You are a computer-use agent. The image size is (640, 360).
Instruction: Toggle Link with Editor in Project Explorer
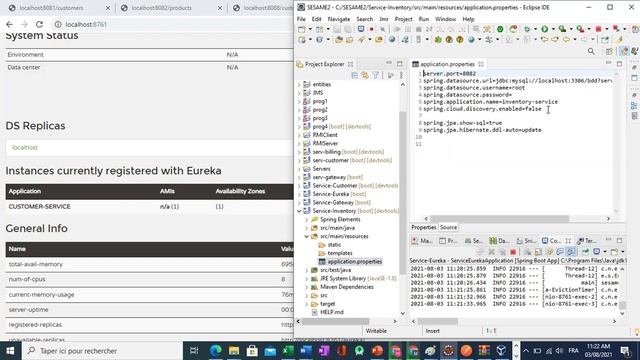pyautogui.click(x=365, y=75)
